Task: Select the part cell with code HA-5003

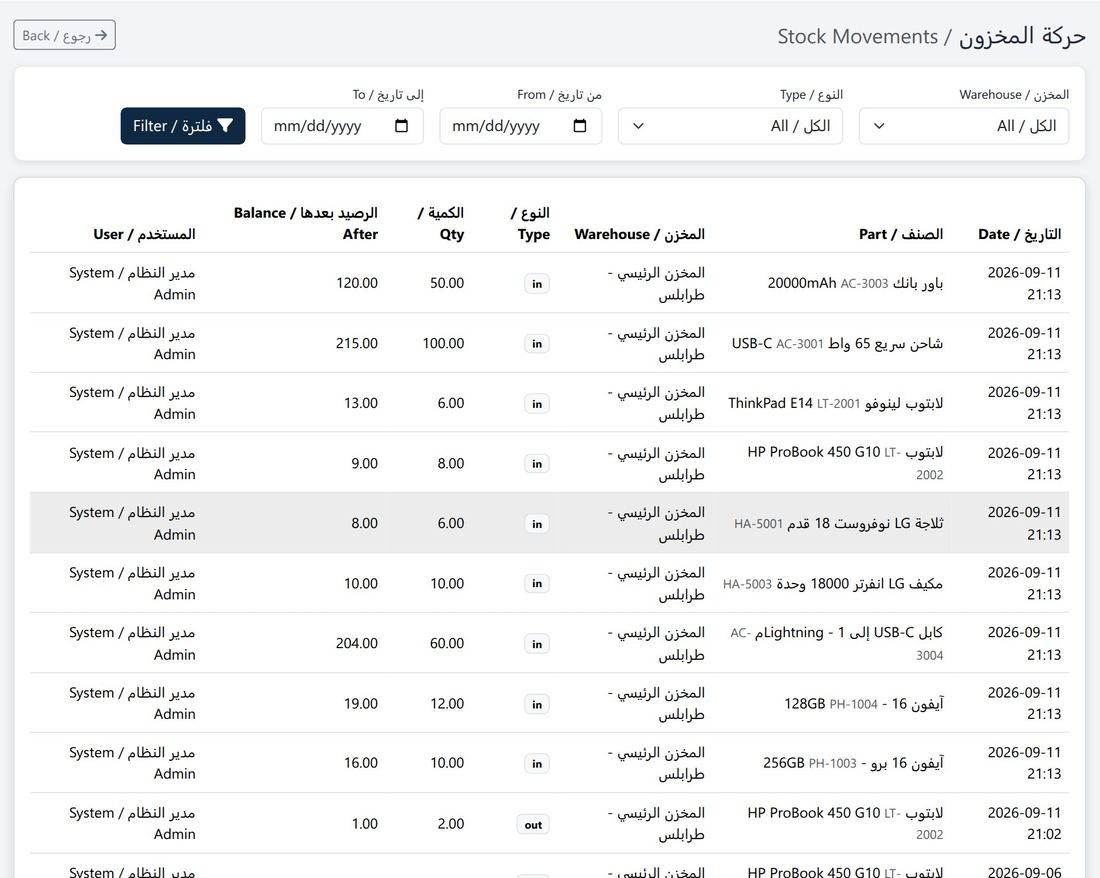Action: (x=833, y=584)
